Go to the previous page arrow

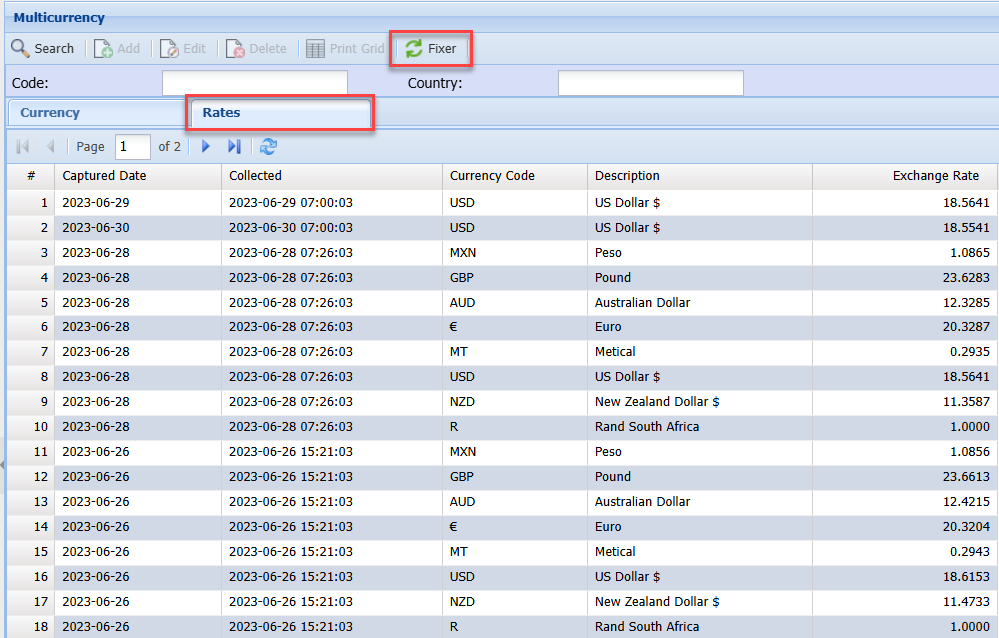point(50,146)
